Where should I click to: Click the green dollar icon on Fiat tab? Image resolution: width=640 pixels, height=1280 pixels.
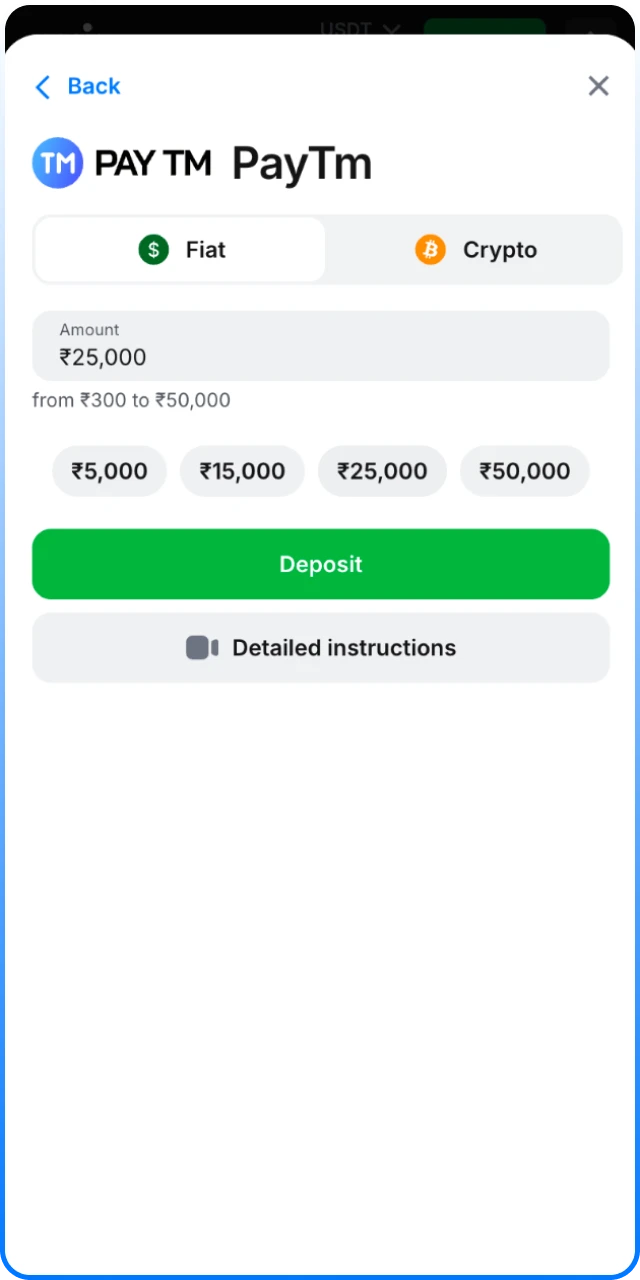[153, 249]
